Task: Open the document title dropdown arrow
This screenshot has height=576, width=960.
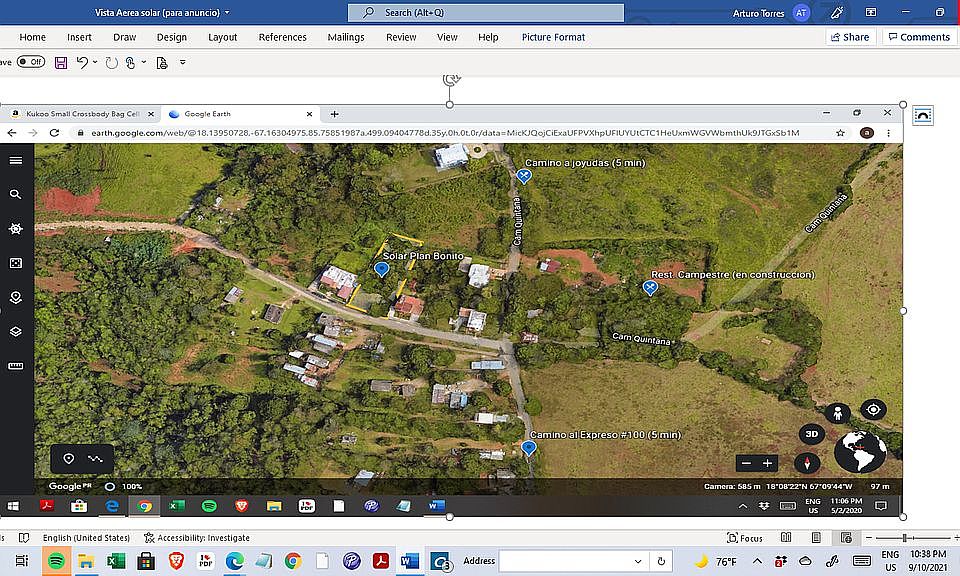Action: click(x=227, y=12)
